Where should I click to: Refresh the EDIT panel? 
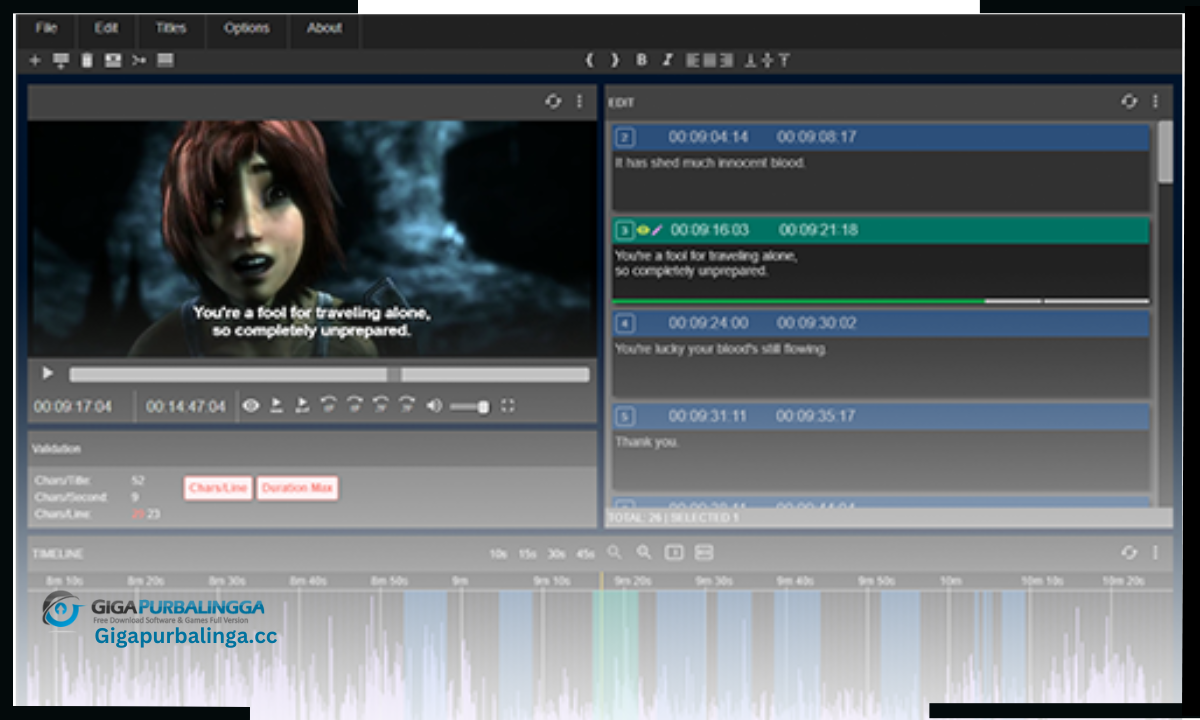pos(1129,102)
